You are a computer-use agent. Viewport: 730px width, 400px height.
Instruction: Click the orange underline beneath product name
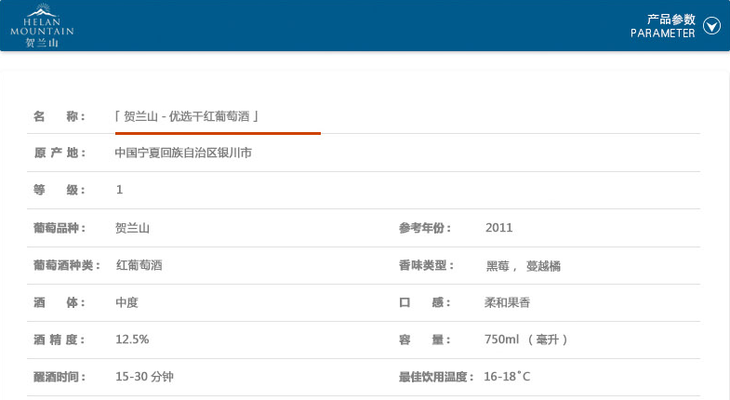pos(217,132)
